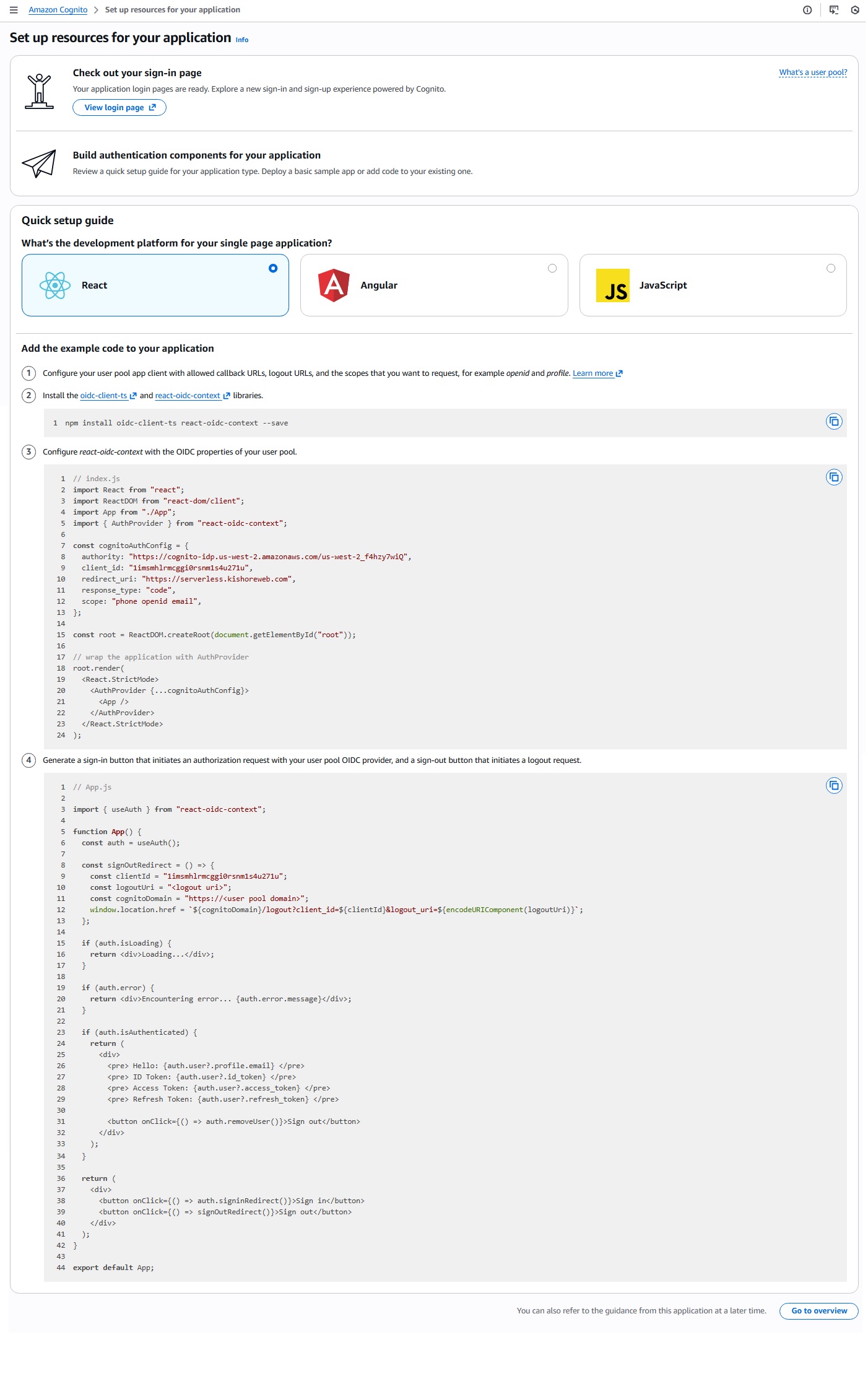
Task: Select the Angular platform radio button
Action: point(552,268)
